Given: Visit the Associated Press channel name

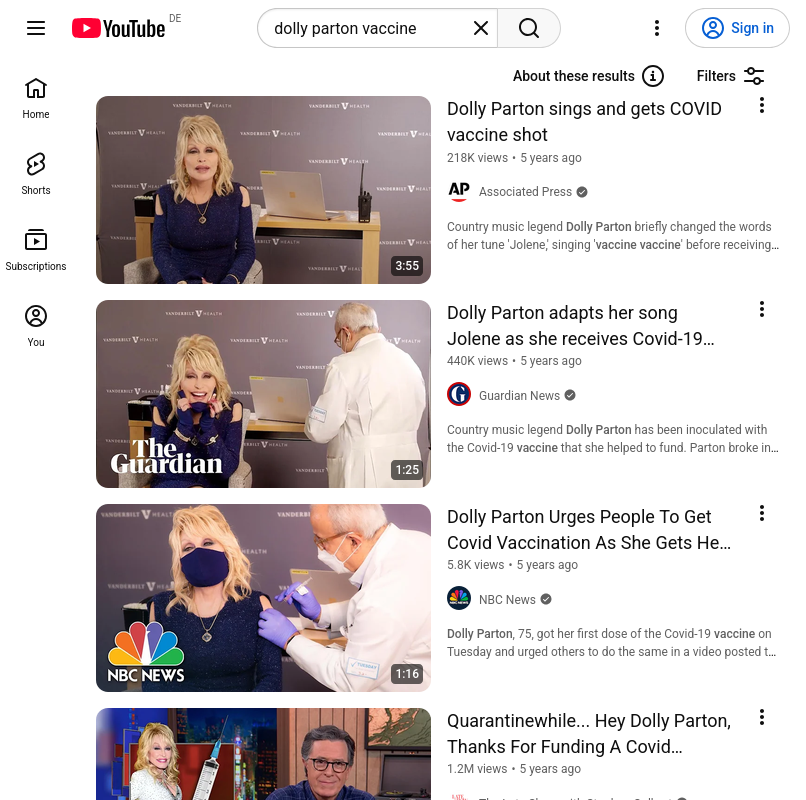Looking at the screenshot, I should (x=525, y=192).
